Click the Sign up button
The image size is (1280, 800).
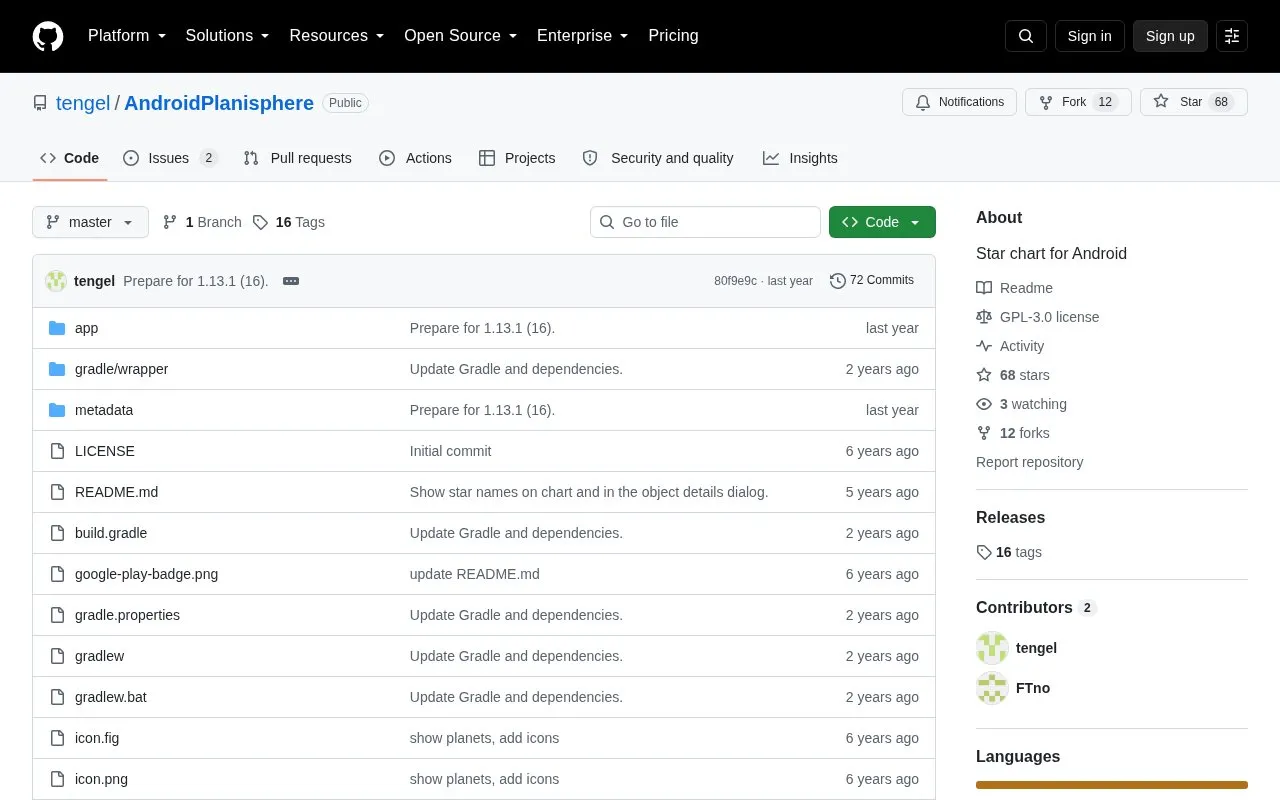[x=1170, y=36]
